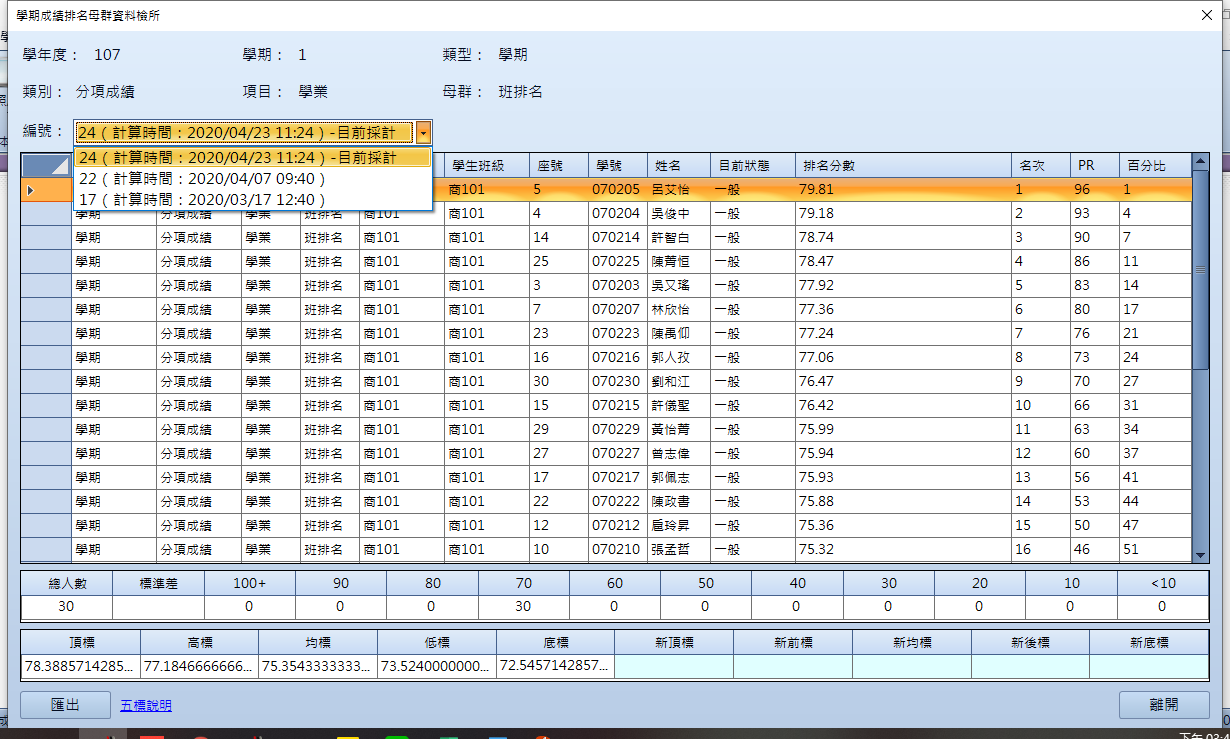This screenshot has height=739, width=1230.
Task: Click ranking score cell 75.32
Action: click(903, 549)
